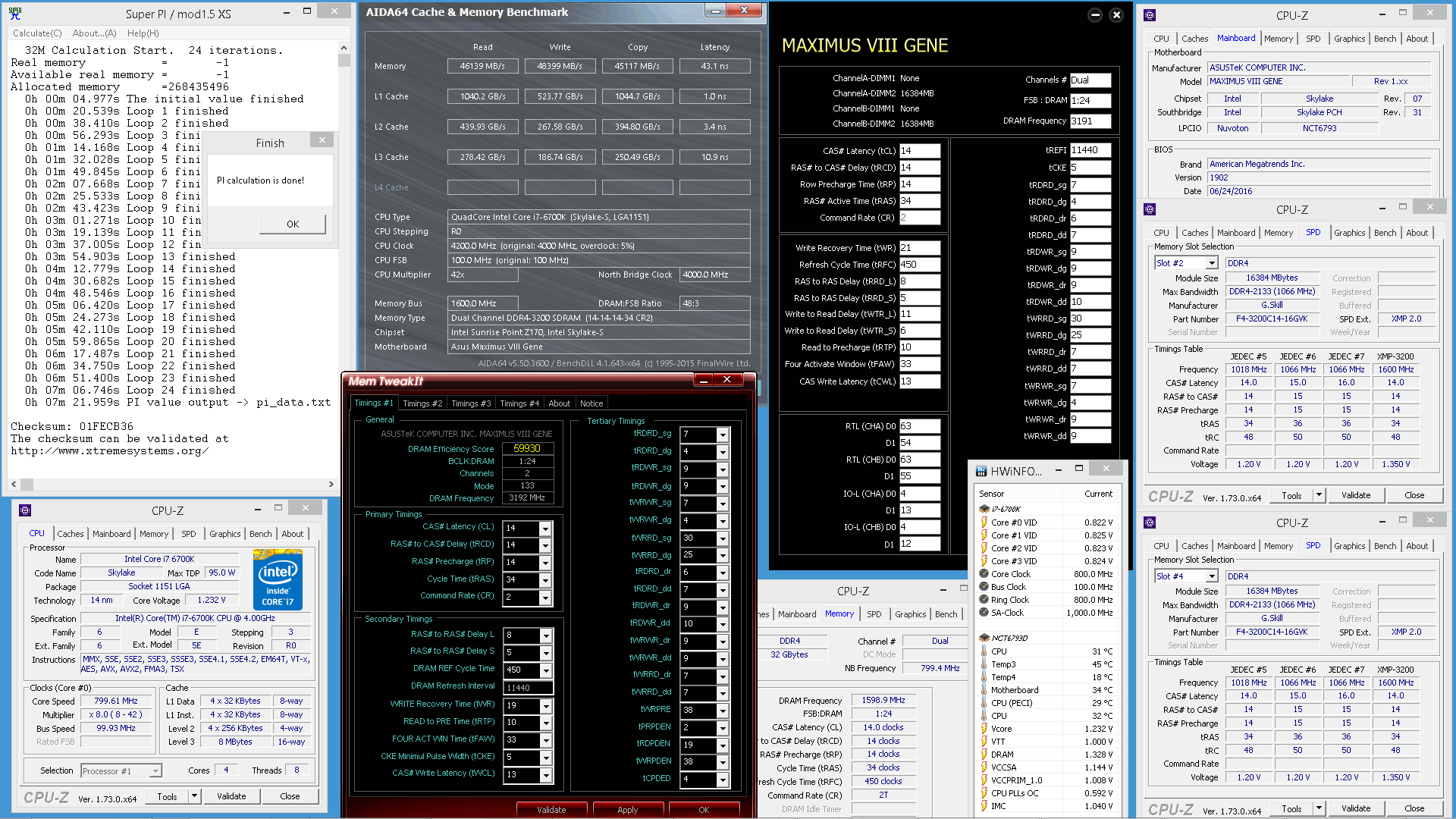Open tCPDED dropdown in Tertiary Timings
1456x819 pixels.
[x=723, y=780]
